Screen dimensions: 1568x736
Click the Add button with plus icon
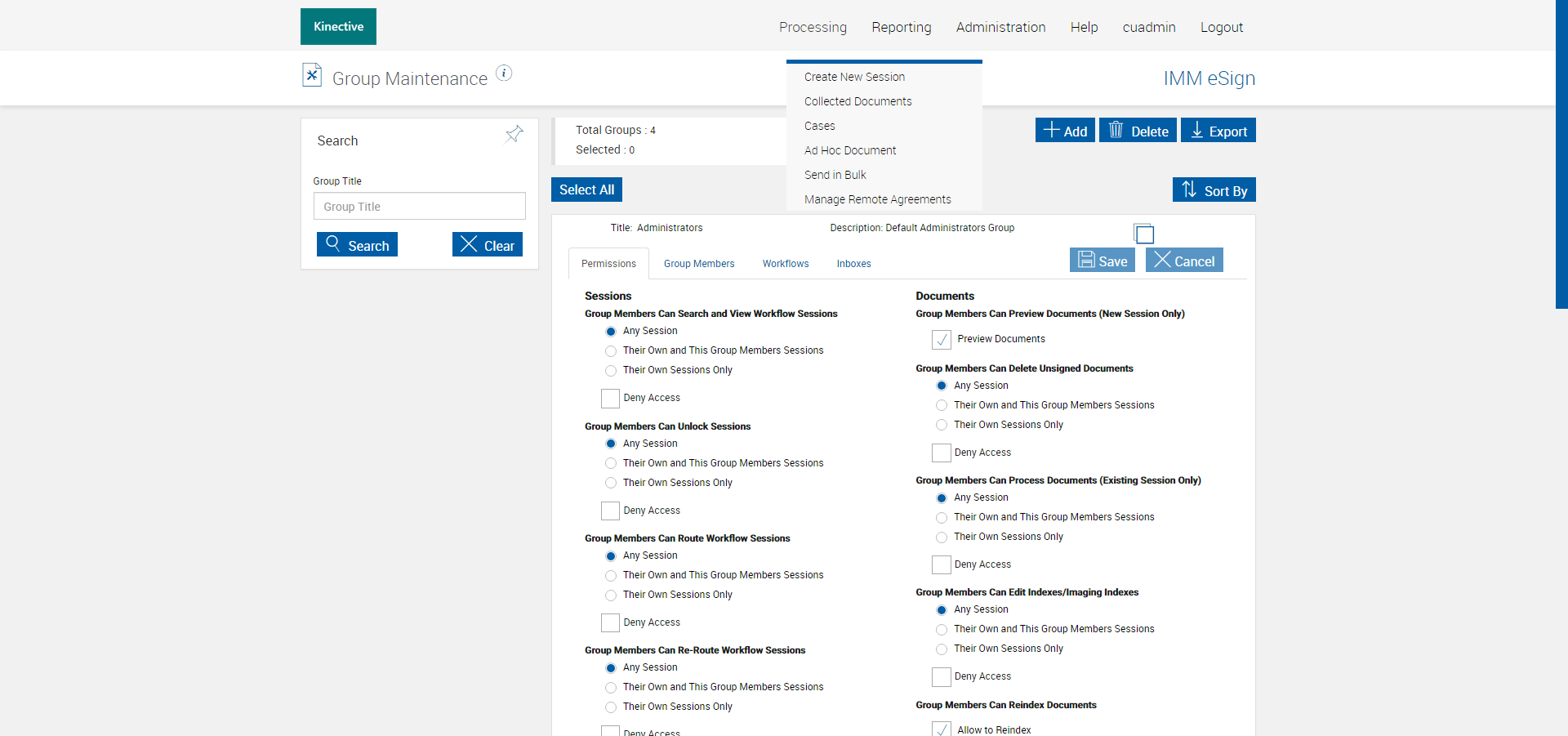click(1065, 131)
